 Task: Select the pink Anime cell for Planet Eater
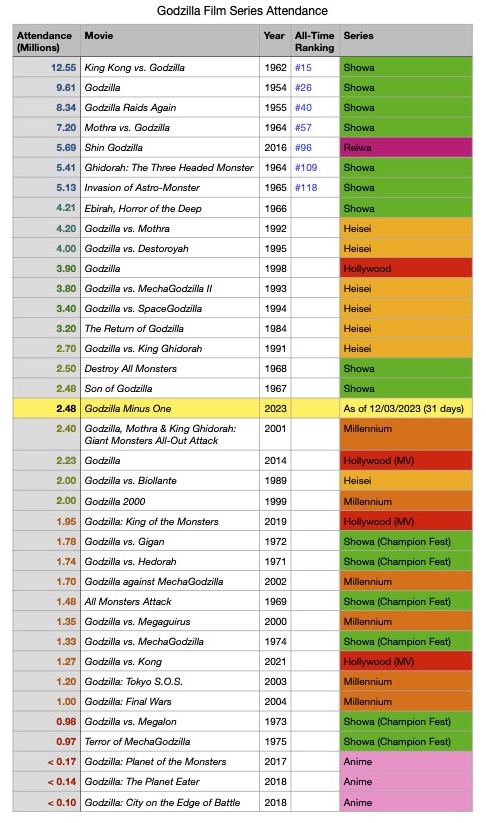(x=406, y=782)
